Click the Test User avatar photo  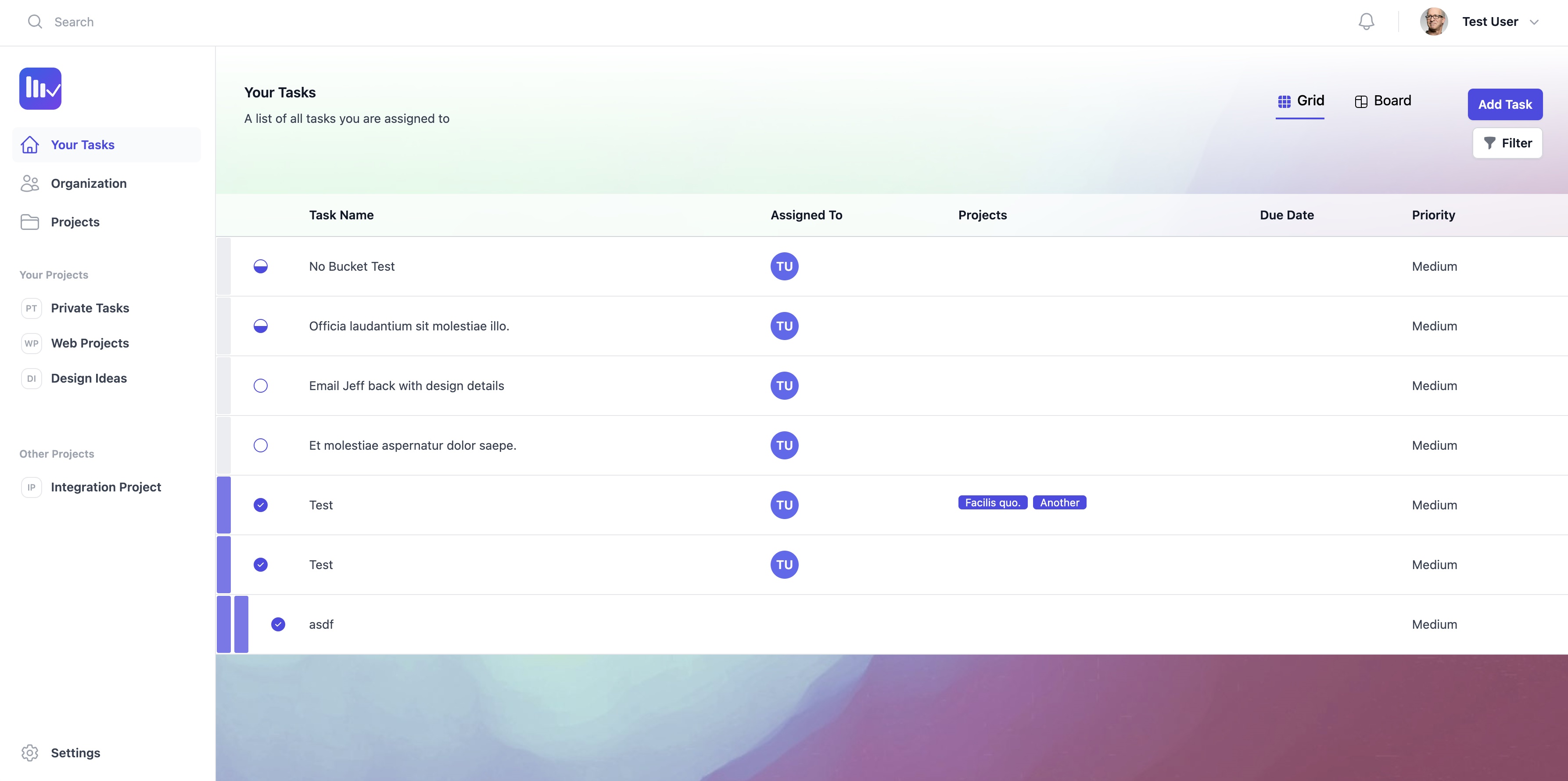(x=1433, y=22)
